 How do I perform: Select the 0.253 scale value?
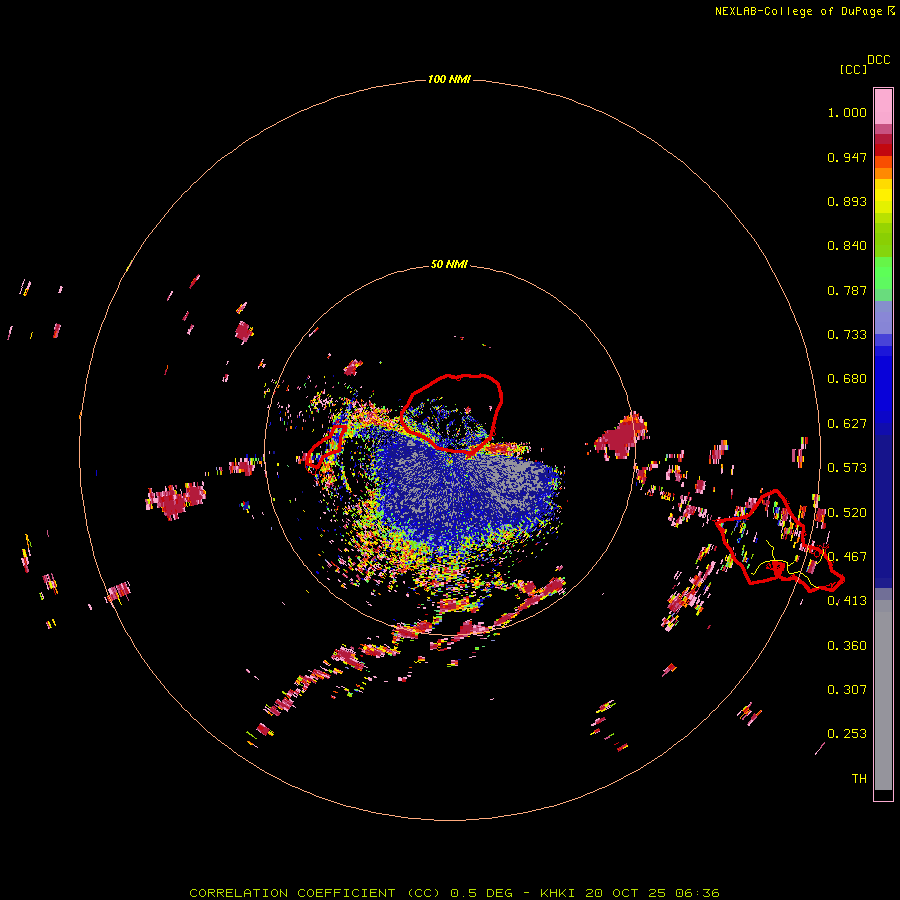coord(847,734)
